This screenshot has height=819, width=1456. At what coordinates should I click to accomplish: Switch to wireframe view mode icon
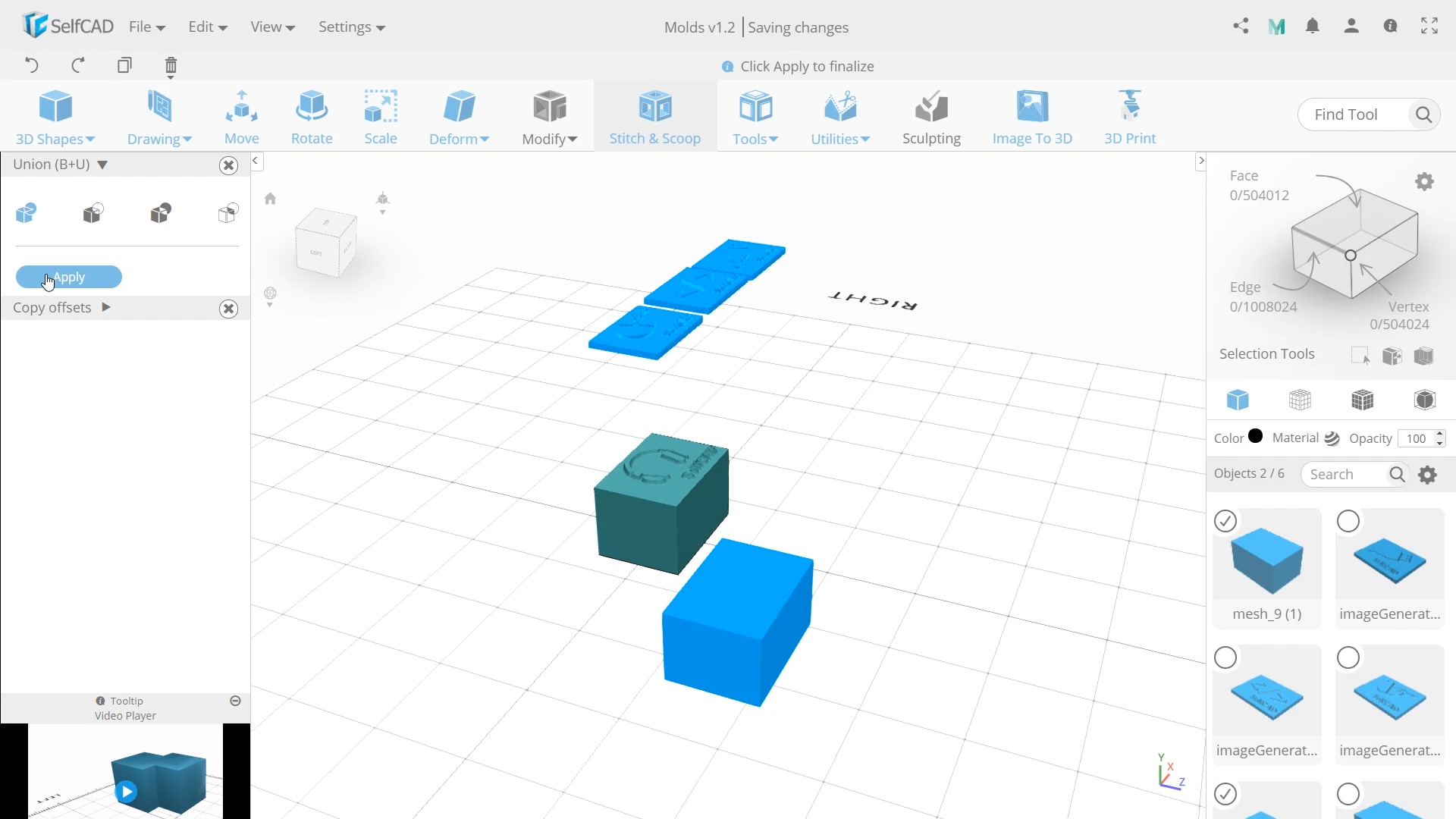click(1300, 400)
